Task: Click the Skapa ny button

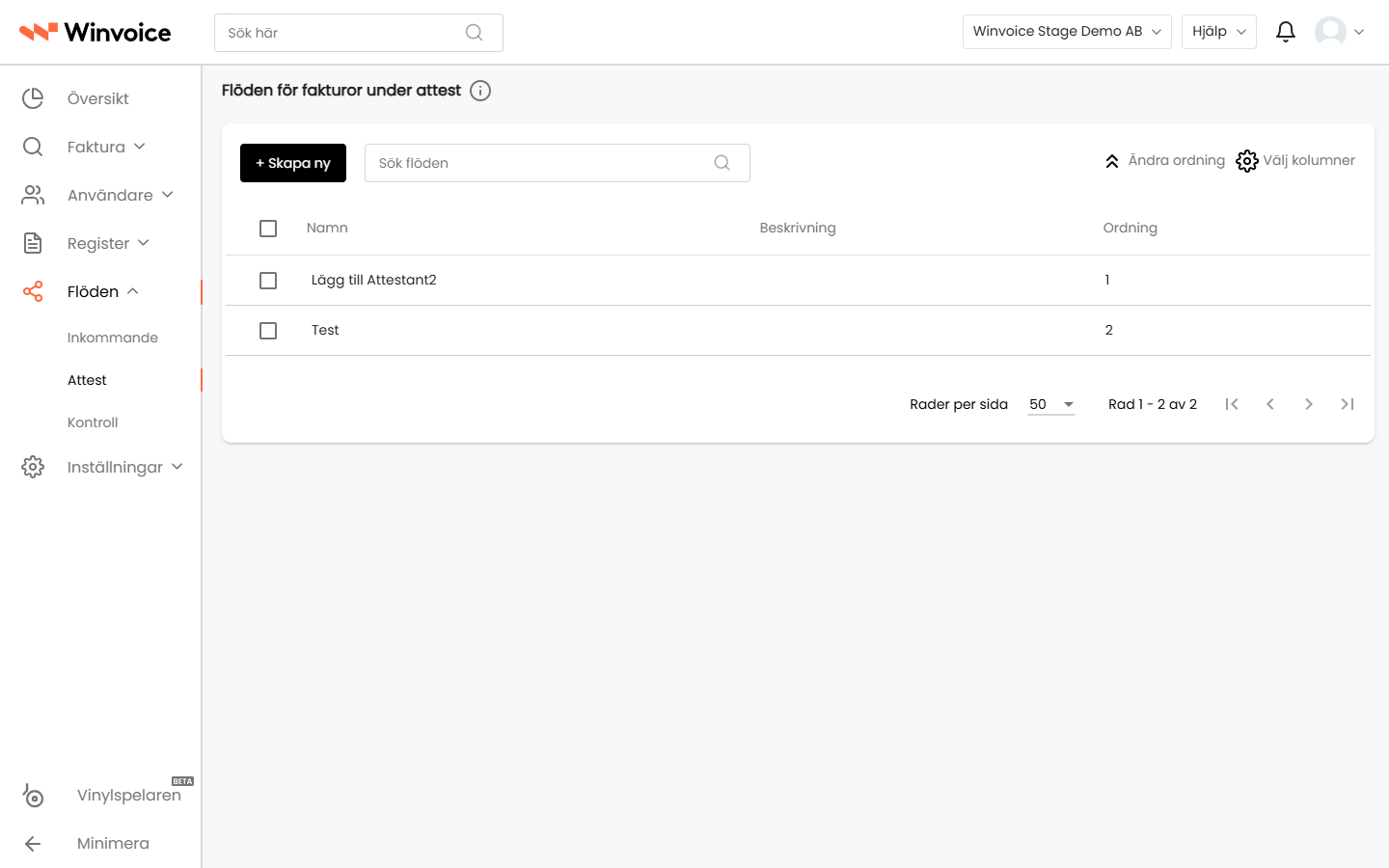Action: coord(293,163)
